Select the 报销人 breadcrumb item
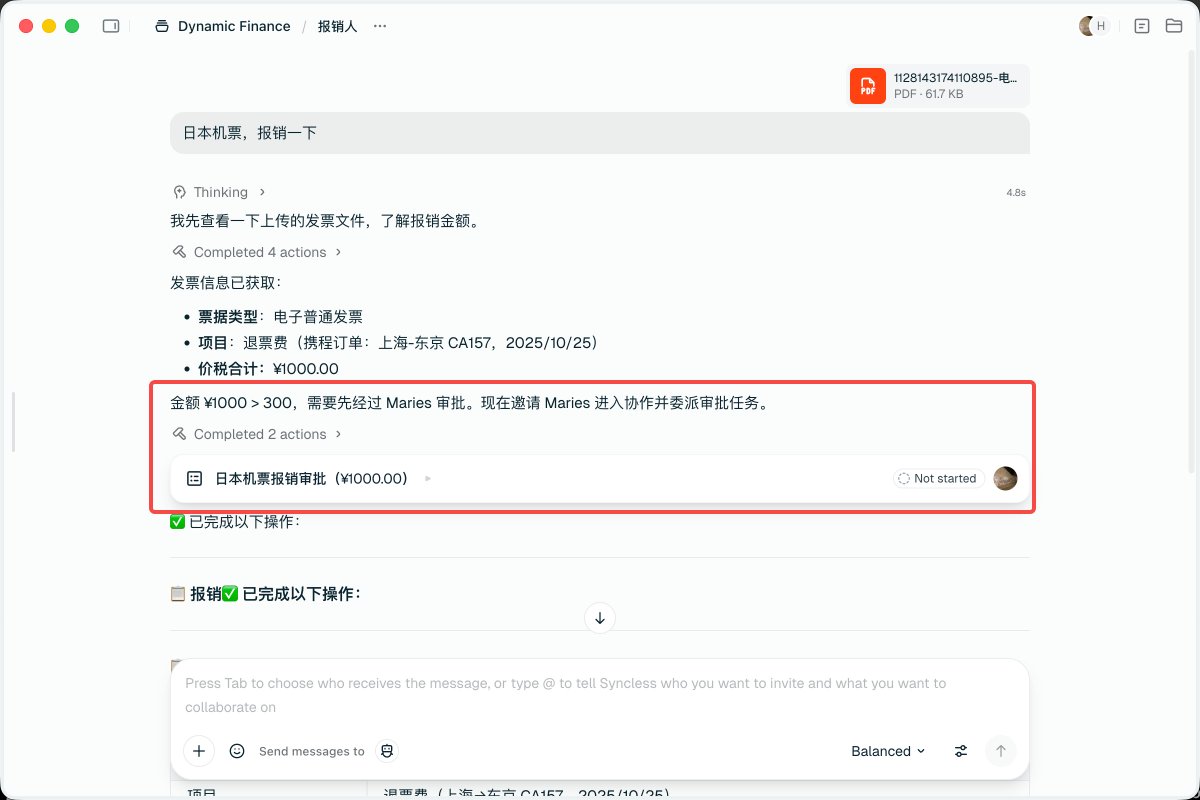 337,26
